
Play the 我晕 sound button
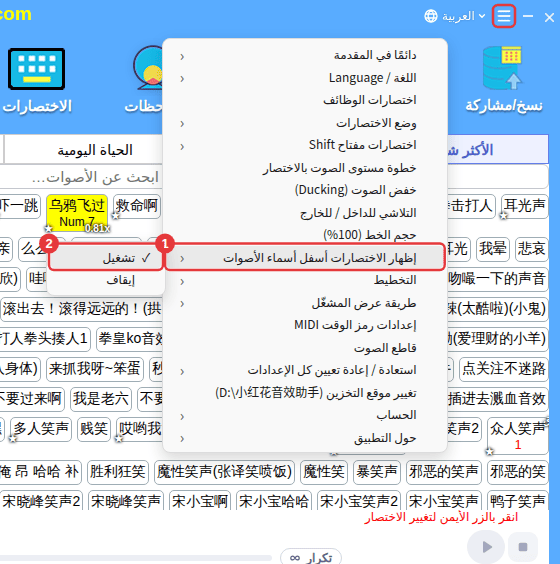tap(493, 249)
